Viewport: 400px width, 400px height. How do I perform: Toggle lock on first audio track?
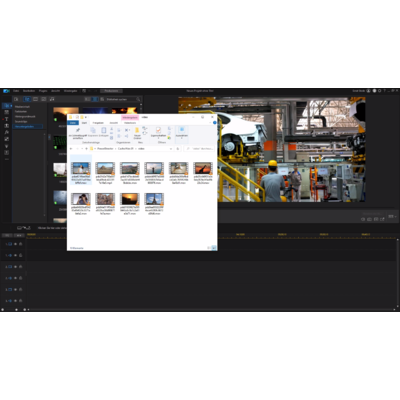21,255
